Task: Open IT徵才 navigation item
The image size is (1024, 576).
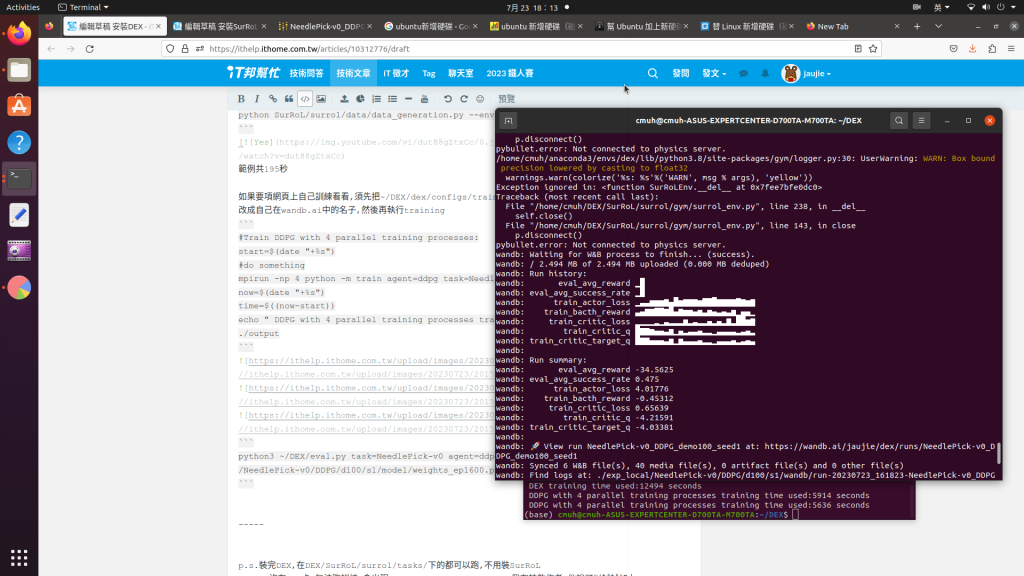Action: (x=396, y=73)
